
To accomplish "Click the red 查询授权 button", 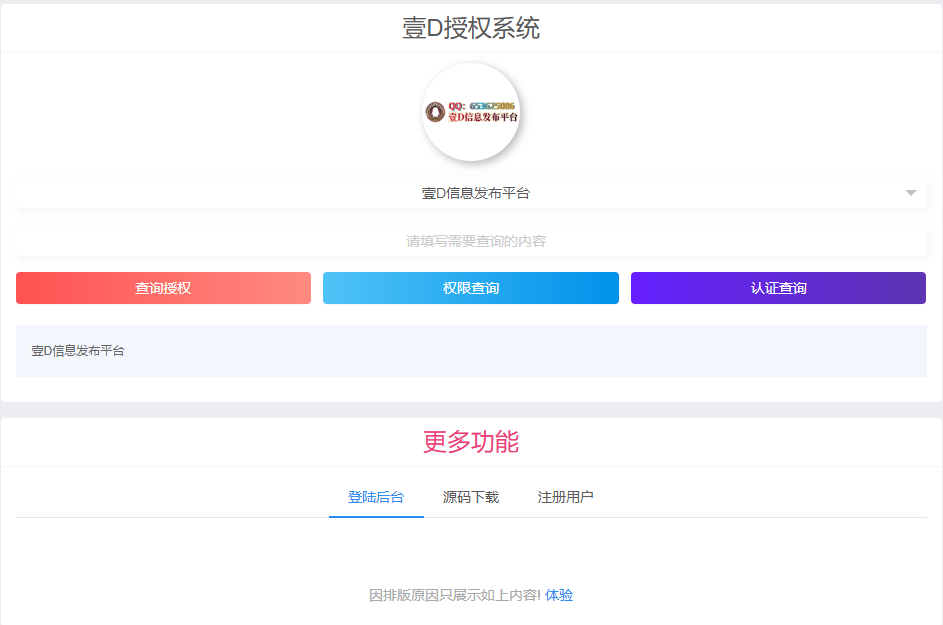I will pos(163,287).
